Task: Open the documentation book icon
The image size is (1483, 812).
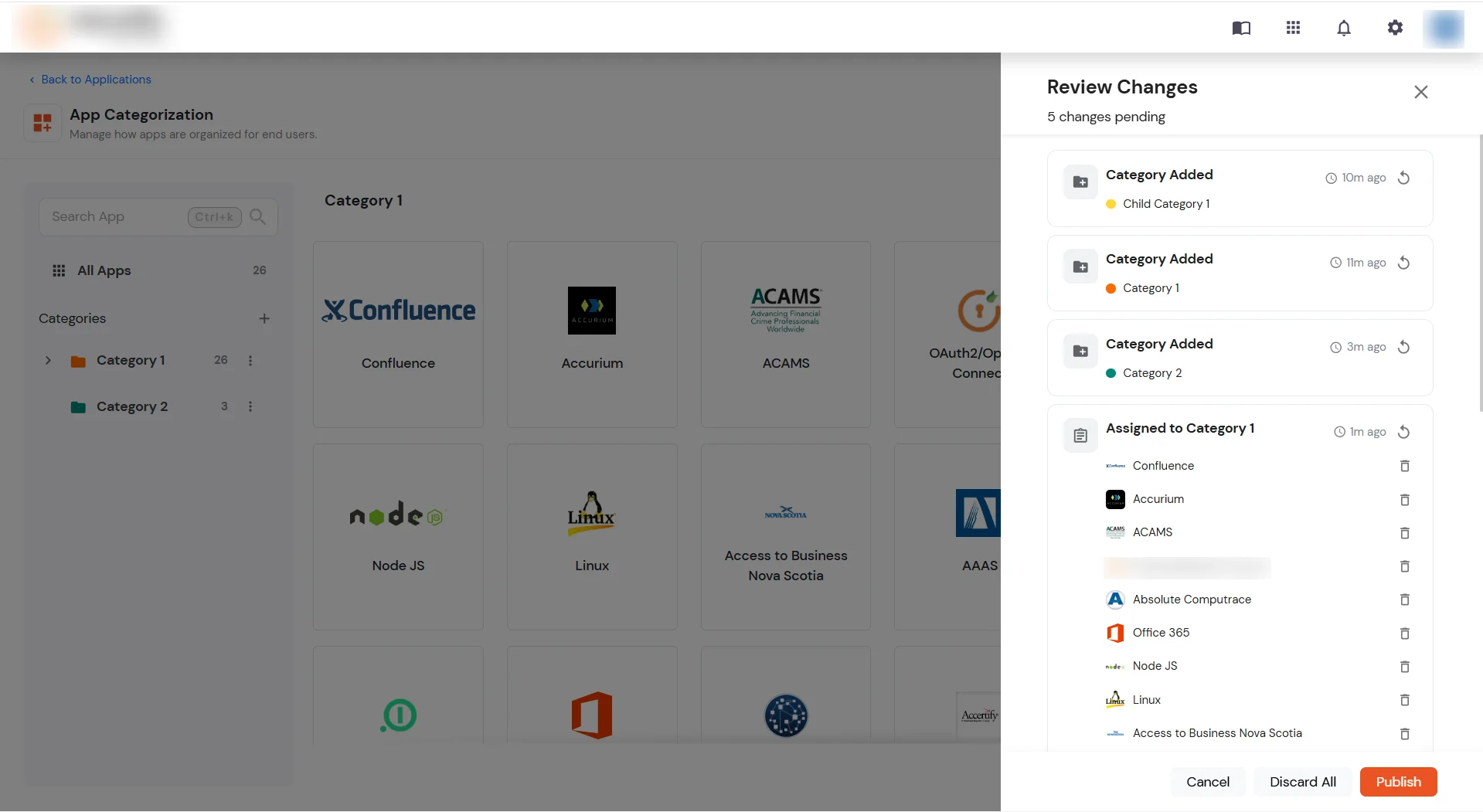Action: point(1241,28)
